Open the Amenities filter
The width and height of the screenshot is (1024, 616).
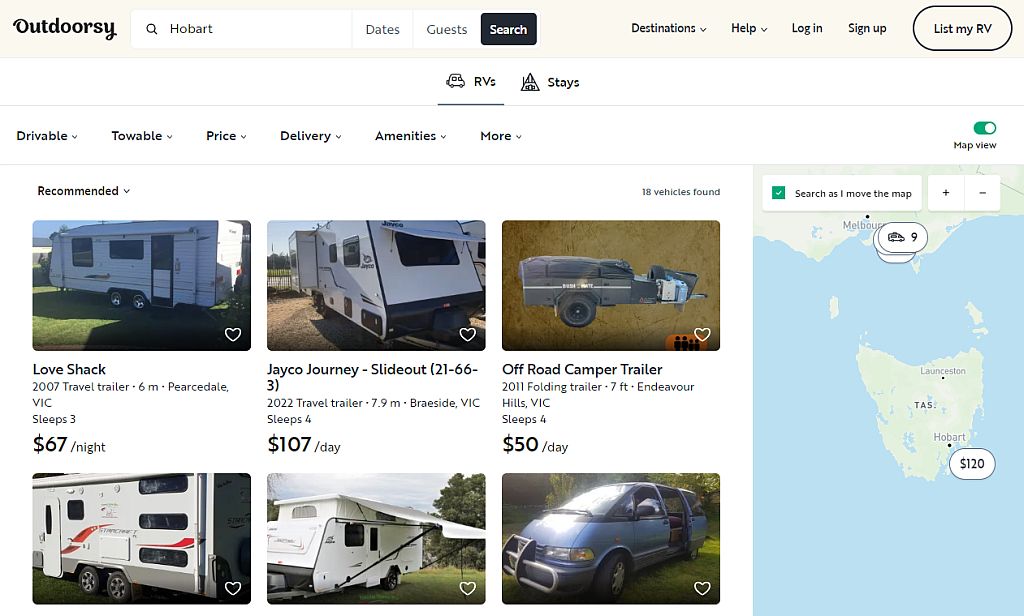coord(410,135)
